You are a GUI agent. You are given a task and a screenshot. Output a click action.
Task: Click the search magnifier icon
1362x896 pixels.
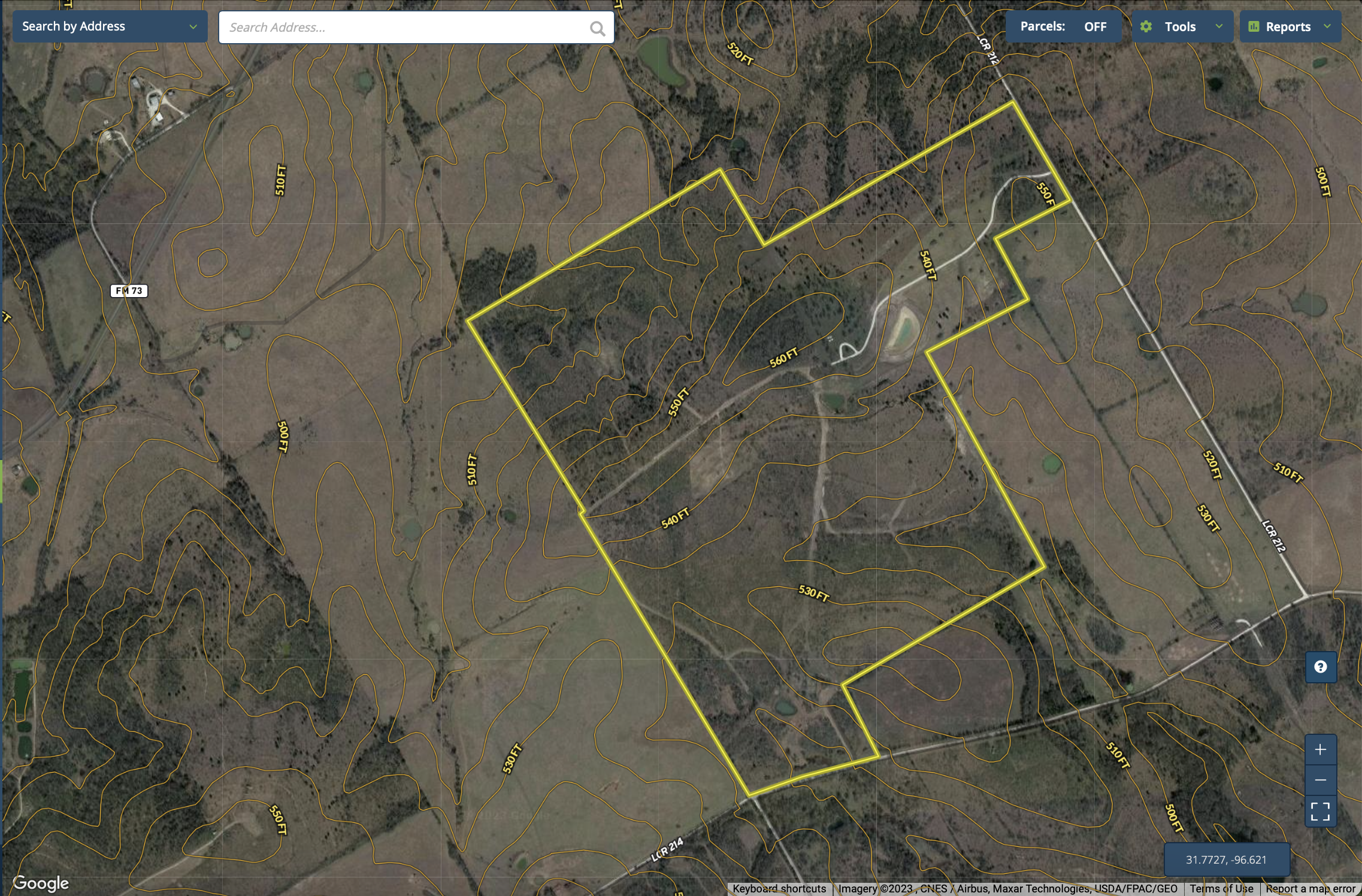597,28
